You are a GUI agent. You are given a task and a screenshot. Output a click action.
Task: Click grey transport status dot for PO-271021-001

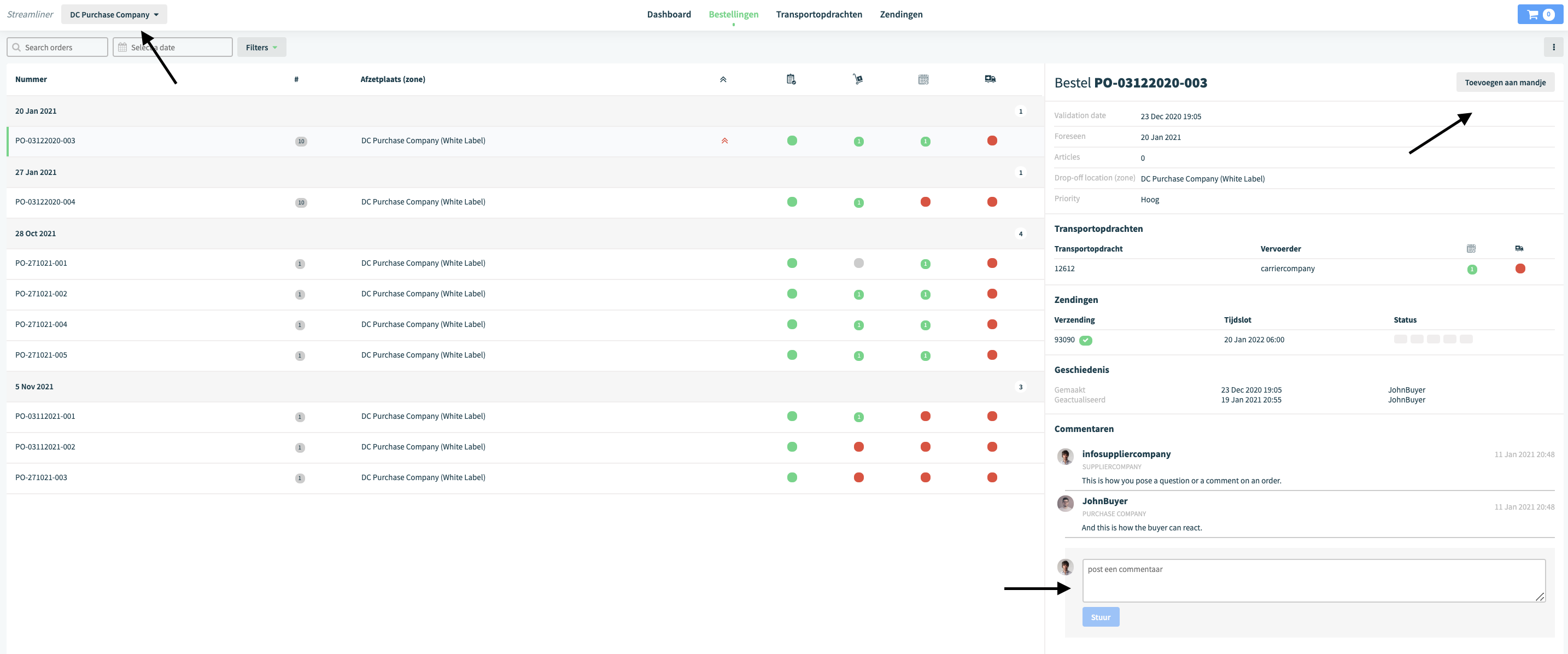click(858, 263)
